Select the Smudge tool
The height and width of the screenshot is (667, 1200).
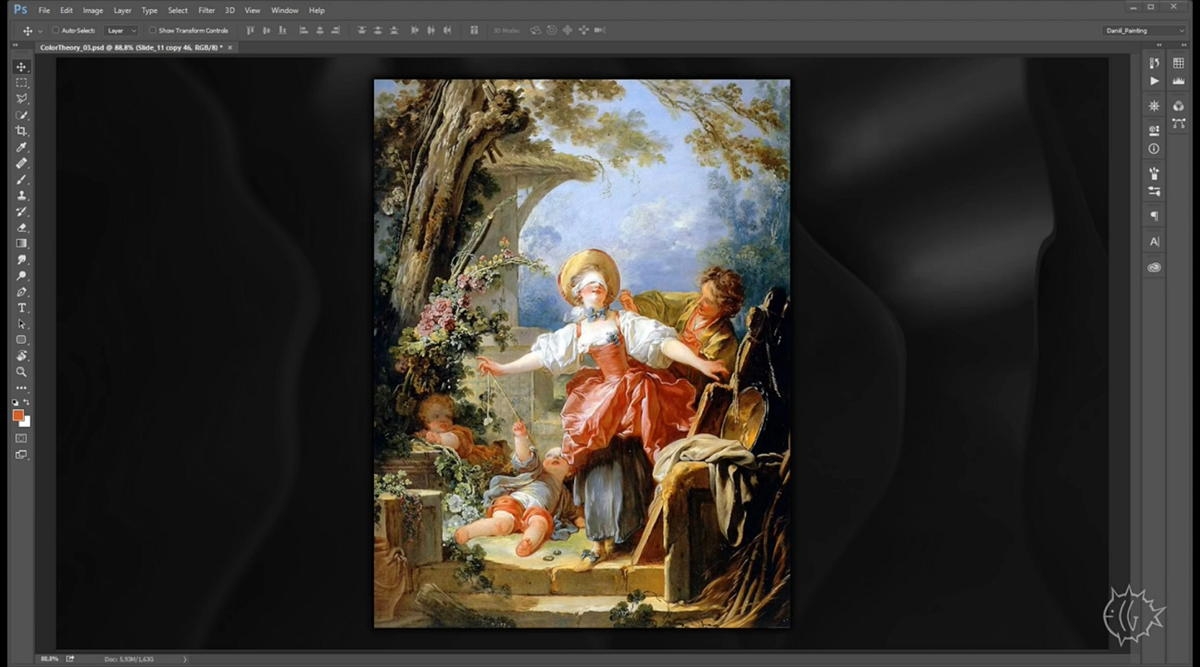tap(21, 259)
